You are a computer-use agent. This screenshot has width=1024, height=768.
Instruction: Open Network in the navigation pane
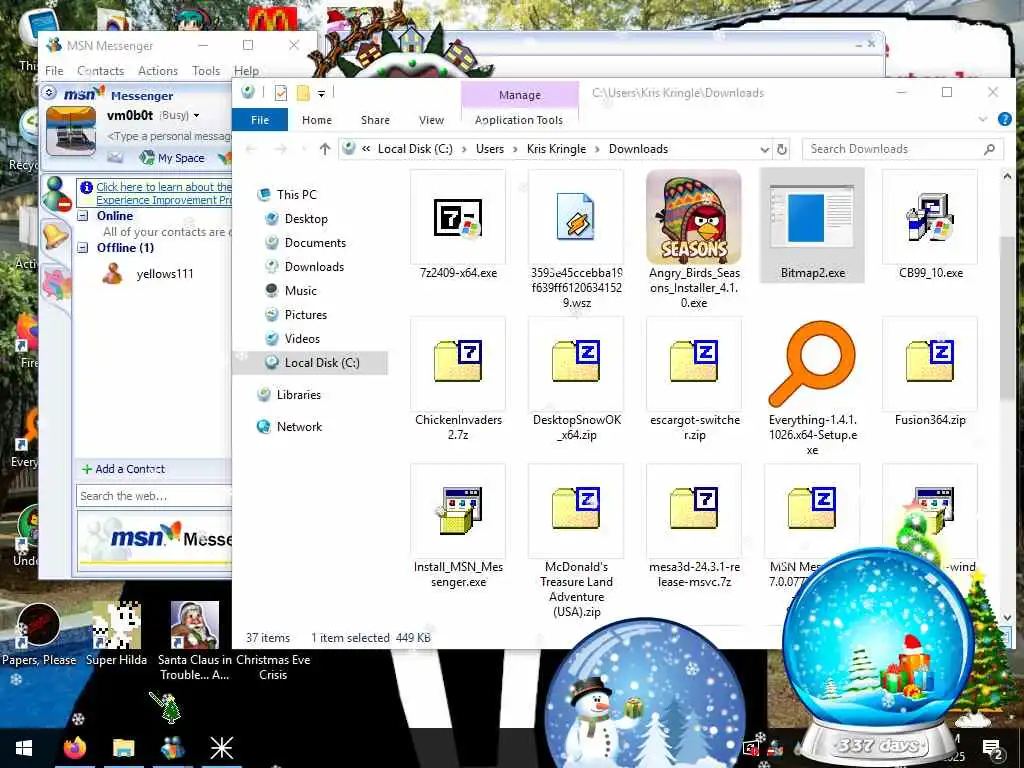point(299,426)
